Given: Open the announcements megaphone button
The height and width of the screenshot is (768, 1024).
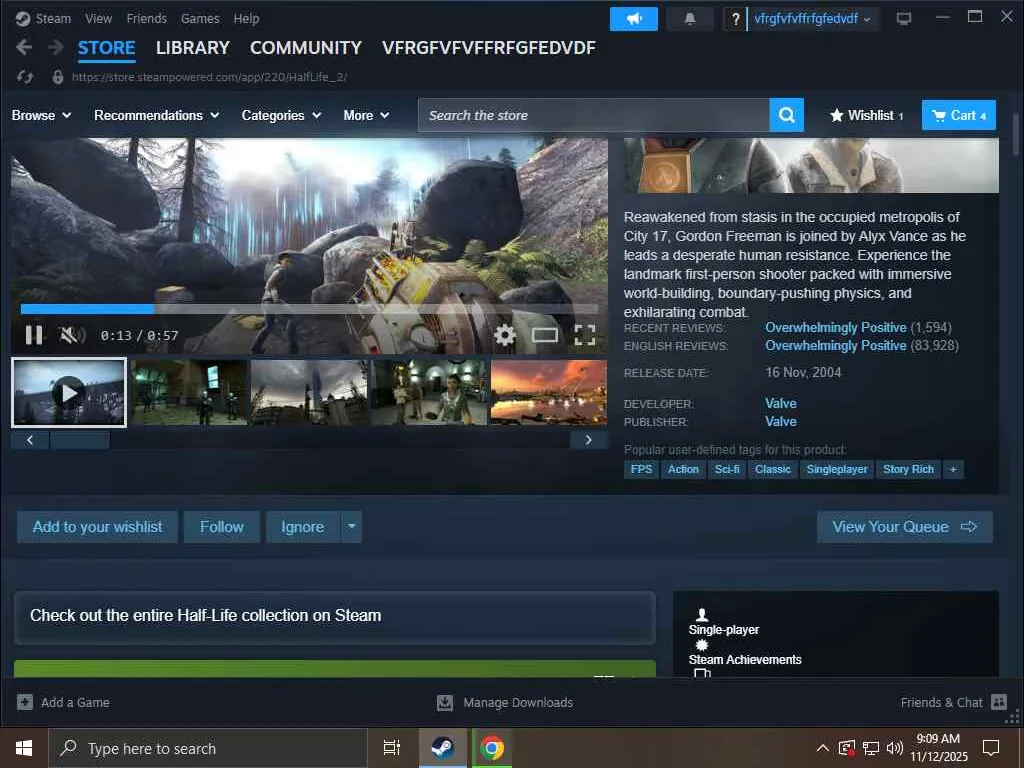Looking at the screenshot, I should pos(633,19).
